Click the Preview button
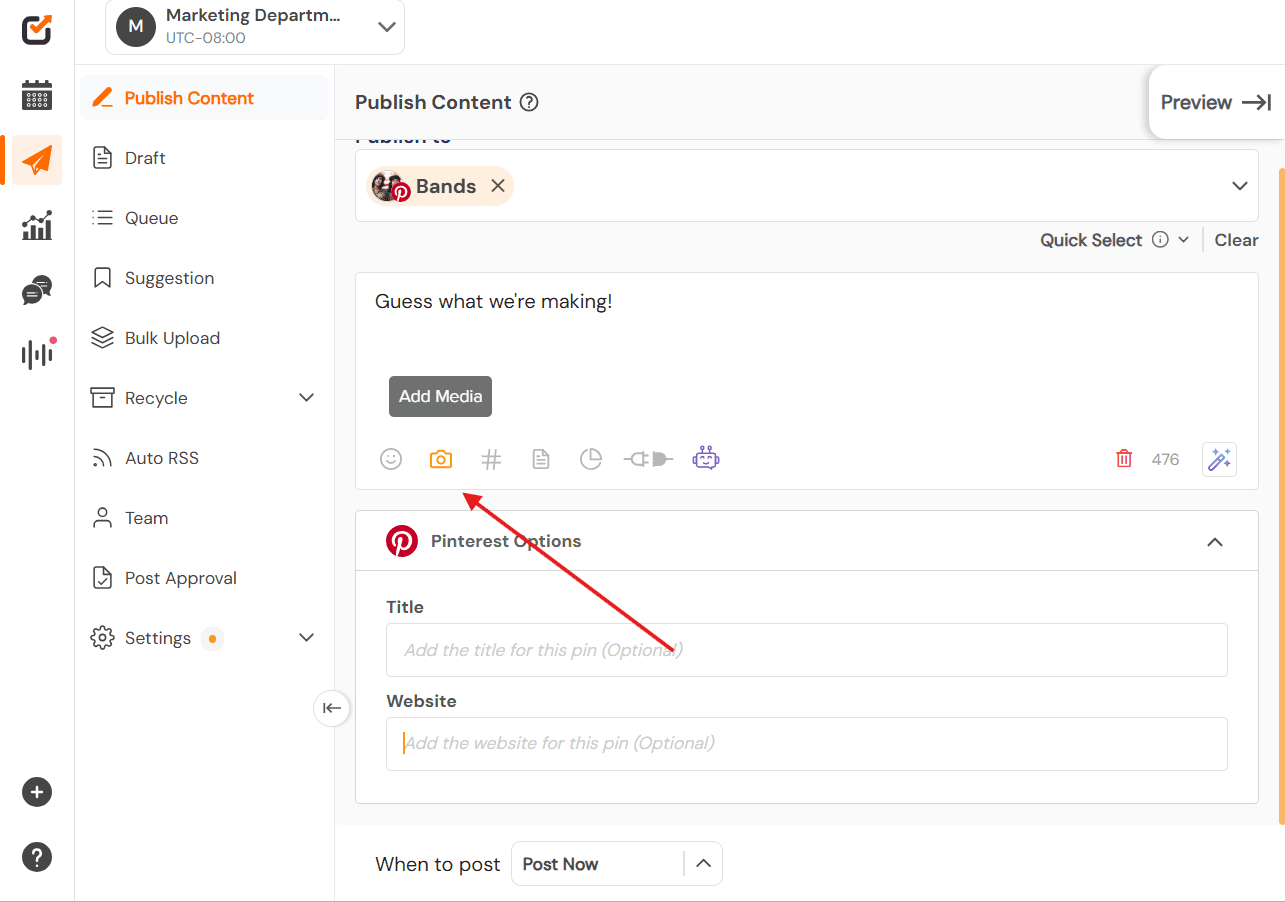Screen dimensions: 1285x902 tap(1215, 102)
